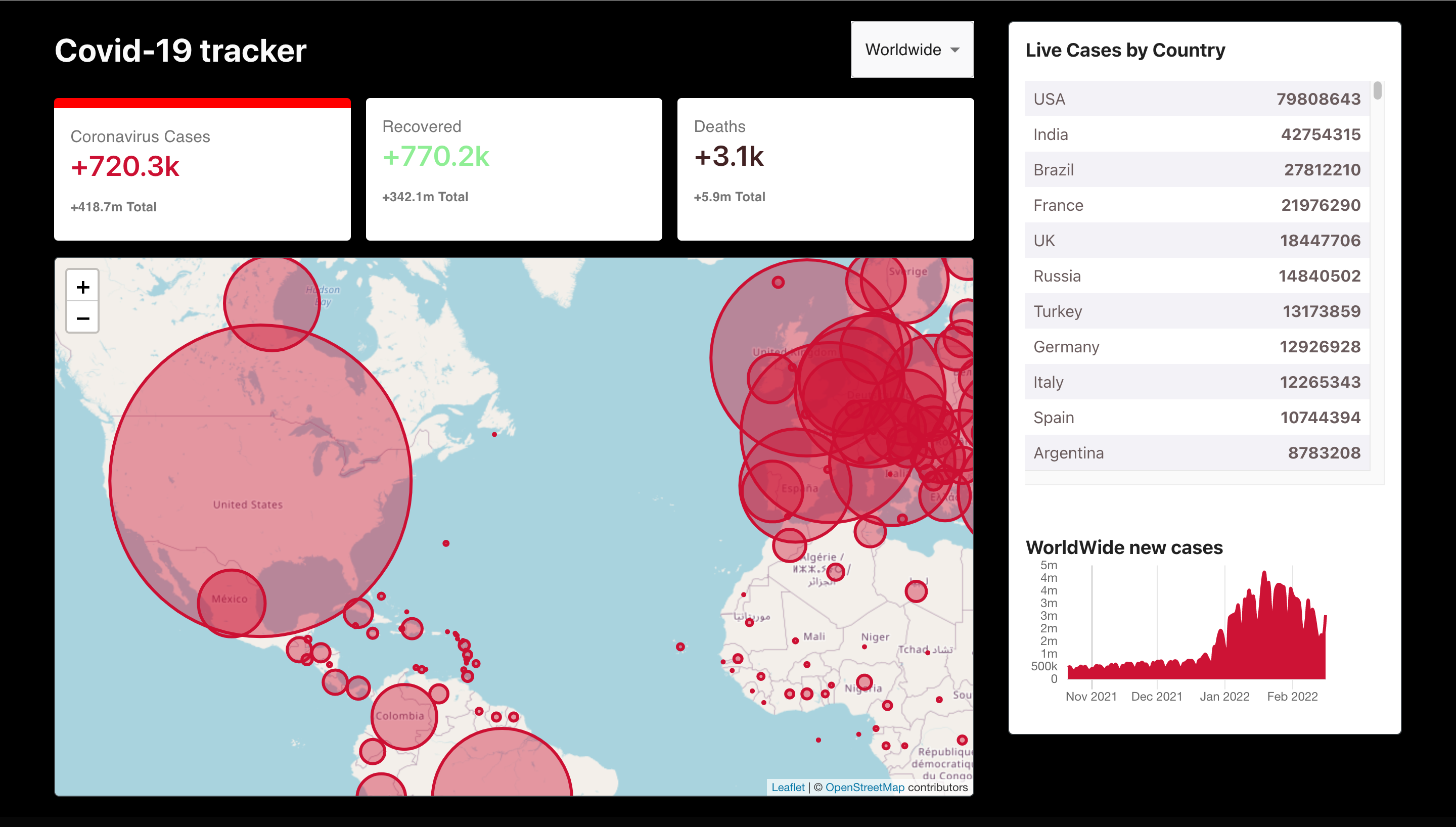Zoom in on the map
The image size is (1456, 827).
pos(83,288)
